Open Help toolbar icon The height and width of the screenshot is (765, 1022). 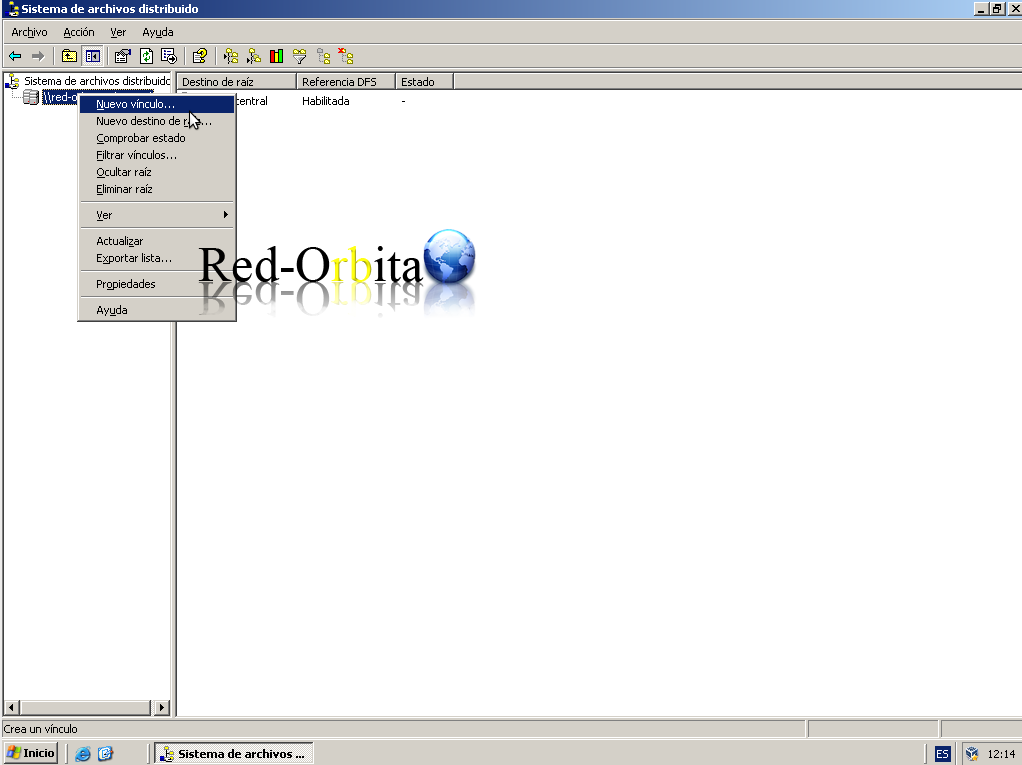point(199,57)
